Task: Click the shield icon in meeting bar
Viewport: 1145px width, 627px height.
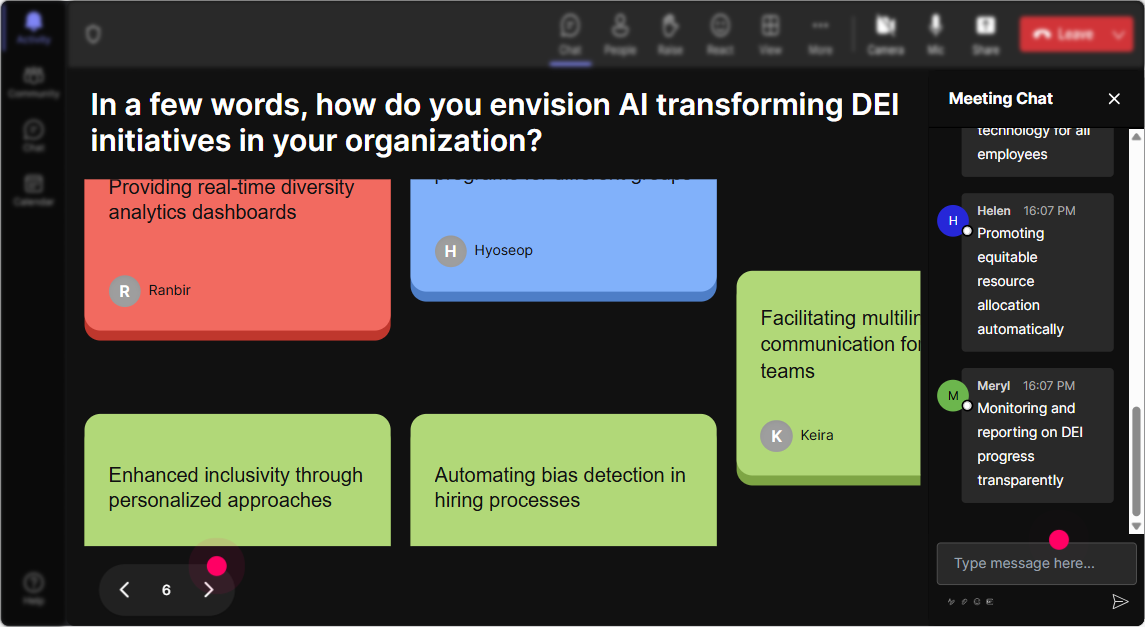Action: pyautogui.click(x=93, y=34)
